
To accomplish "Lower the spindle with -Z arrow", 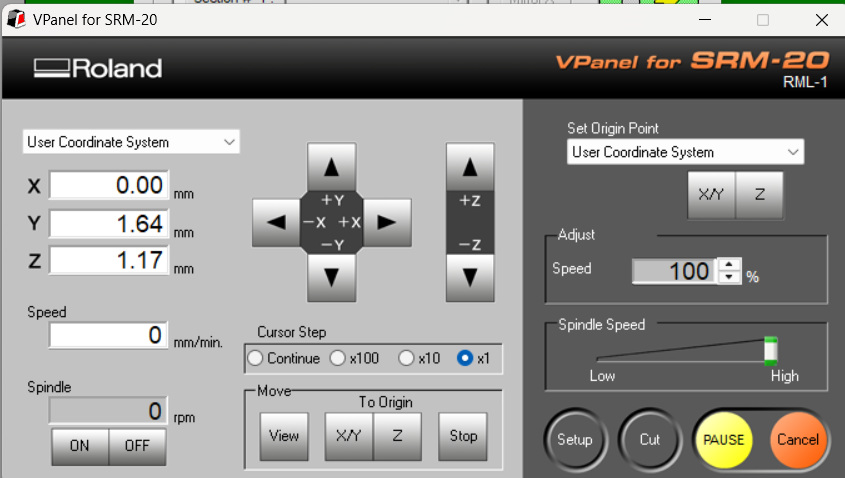I will pos(470,278).
